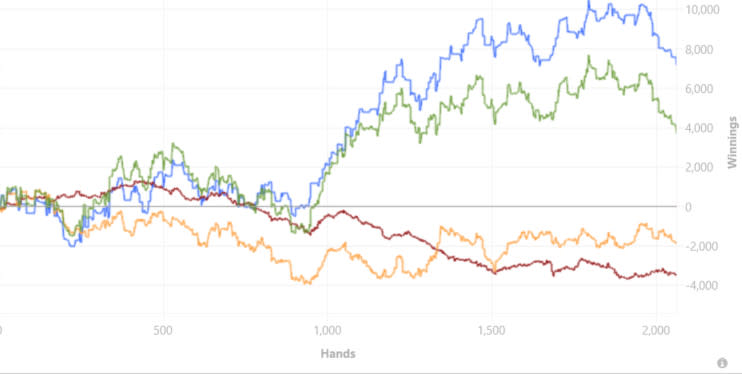Click the 6,000 winnings axis label
Image resolution: width=742 pixels, height=374 pixels.
[x=699, y=89]
